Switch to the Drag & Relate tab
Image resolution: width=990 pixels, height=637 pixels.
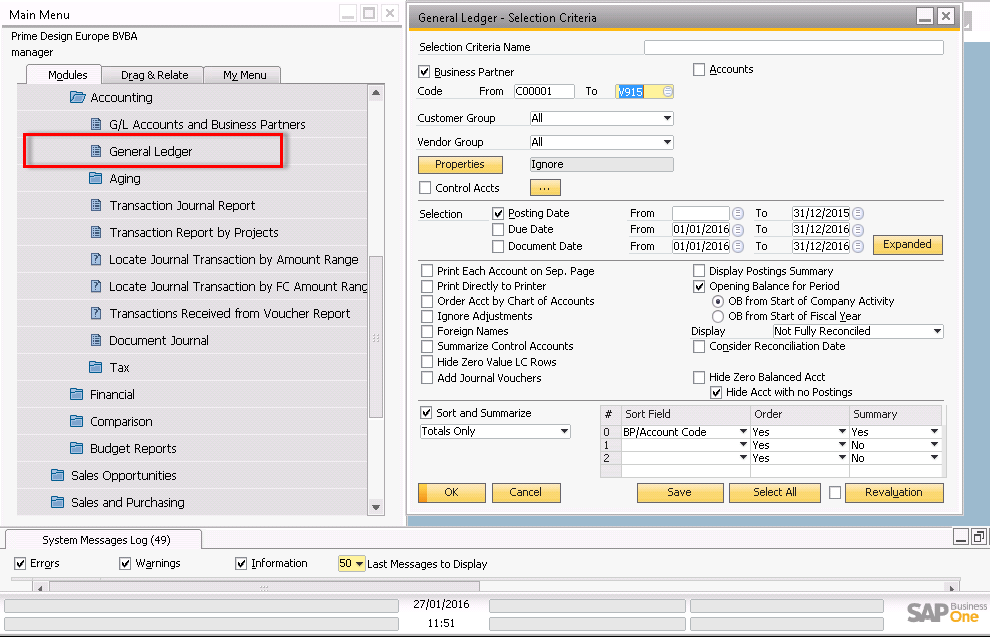coord(154,75)
